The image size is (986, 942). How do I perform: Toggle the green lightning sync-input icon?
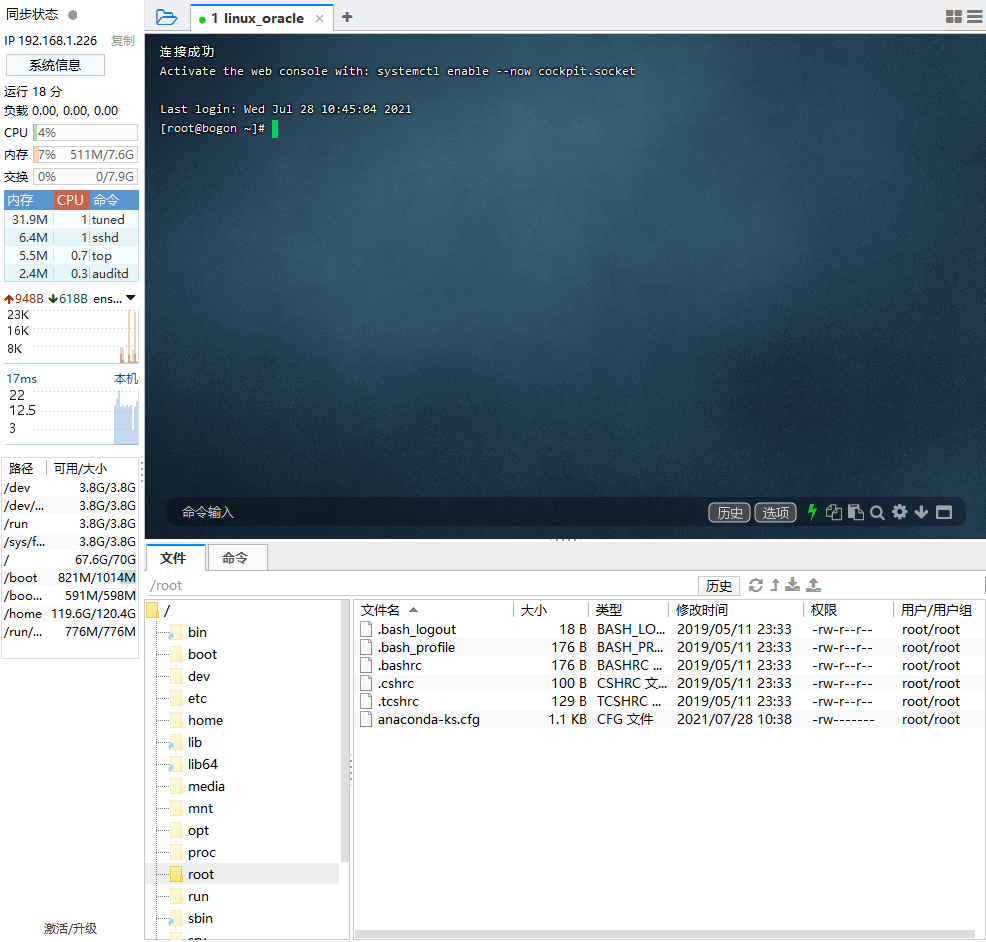coord(812,512)
